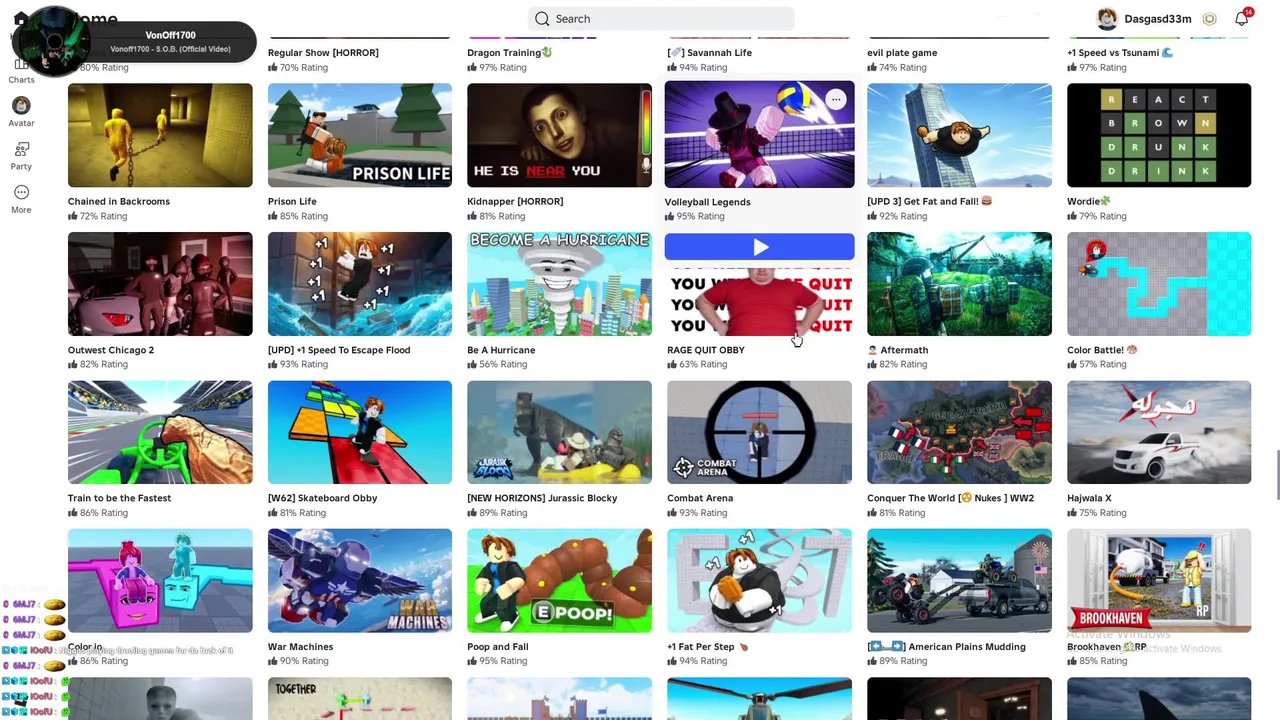The image size is (1280, 720).
Task: Open the More sidebar menu icon
Action: click(21, 192)
